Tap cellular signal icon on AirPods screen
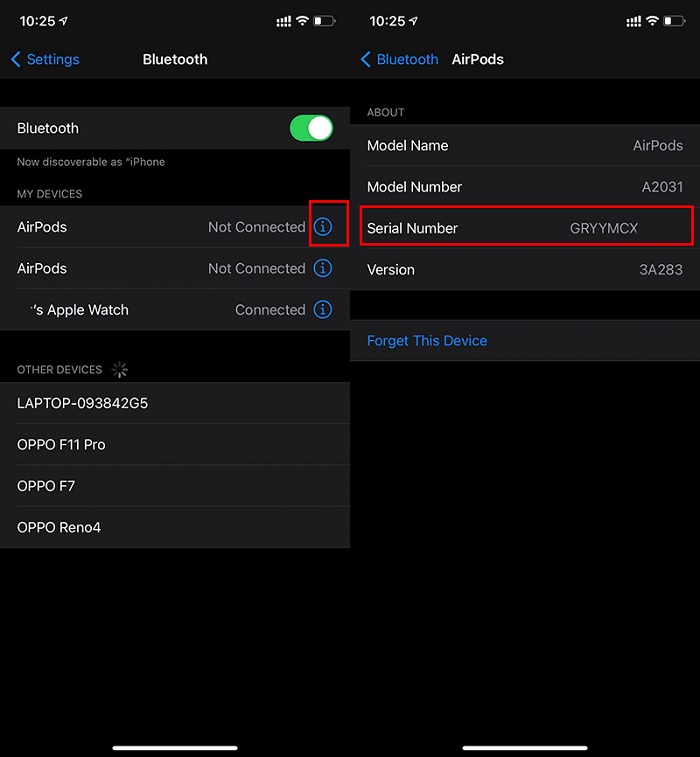The height and width of the screenshot is (757, 700). pos(633,21)
